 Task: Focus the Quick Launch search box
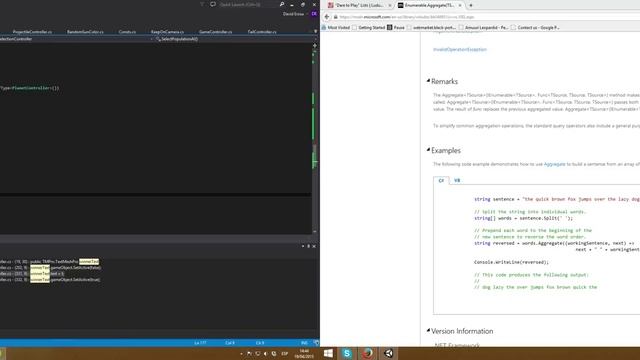pos(248,4)
